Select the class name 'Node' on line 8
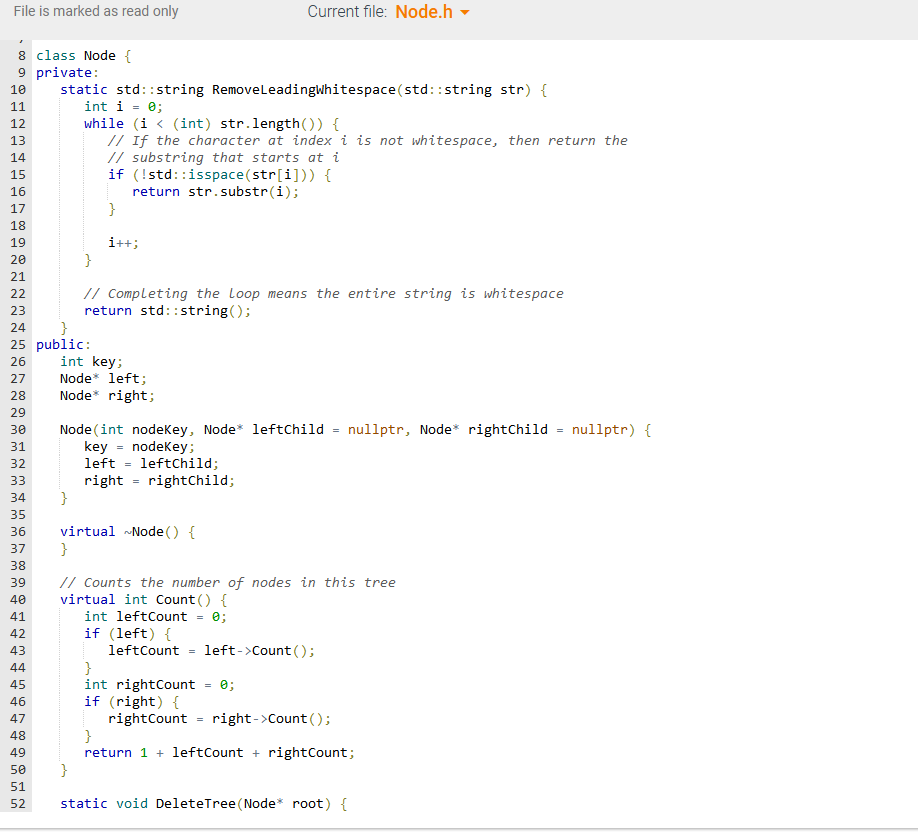 [99, 55]
